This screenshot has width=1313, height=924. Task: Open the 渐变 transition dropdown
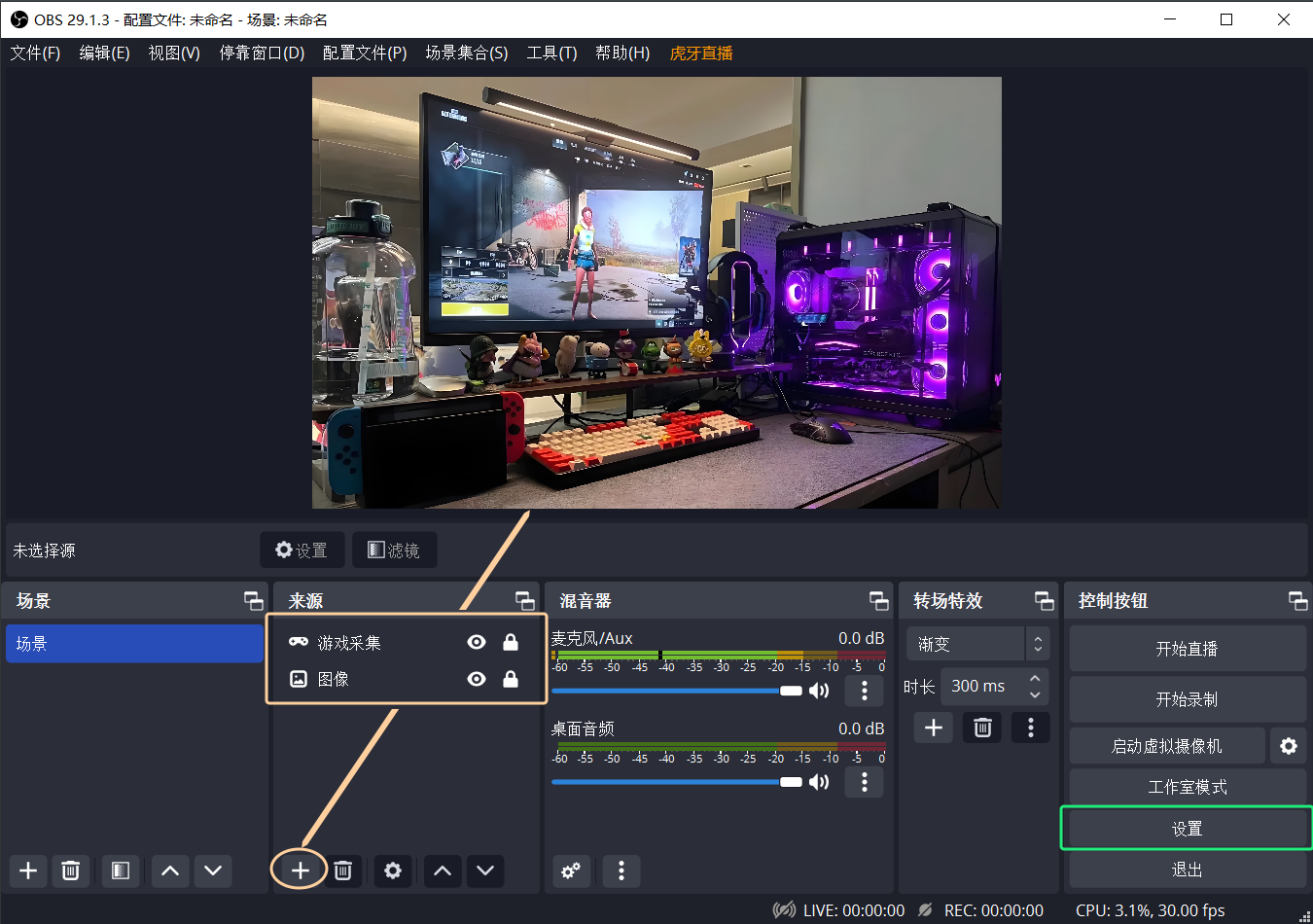point(977,644)
